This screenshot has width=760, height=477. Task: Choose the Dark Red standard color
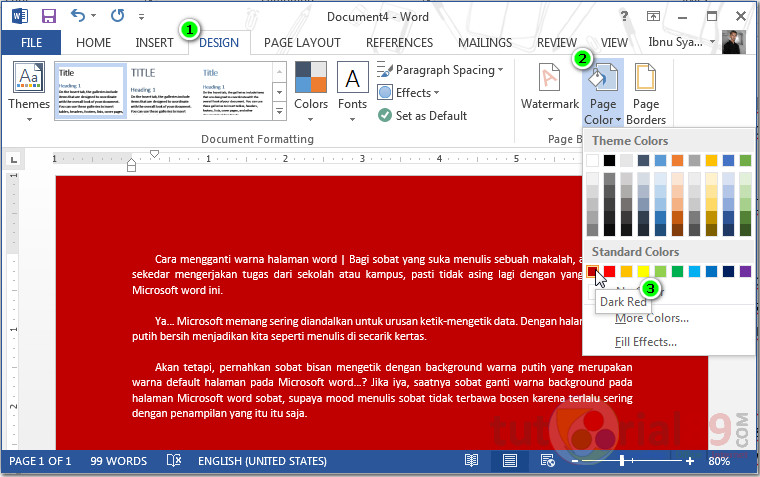pyautogui.click(x=592, y=271)
